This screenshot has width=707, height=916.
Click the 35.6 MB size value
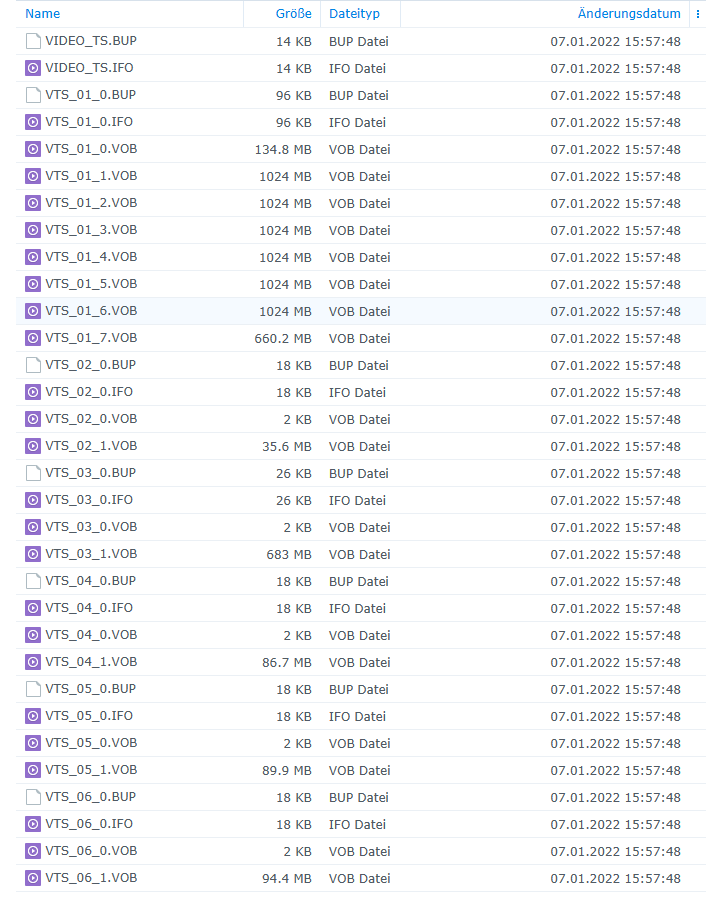pos(286,446)
